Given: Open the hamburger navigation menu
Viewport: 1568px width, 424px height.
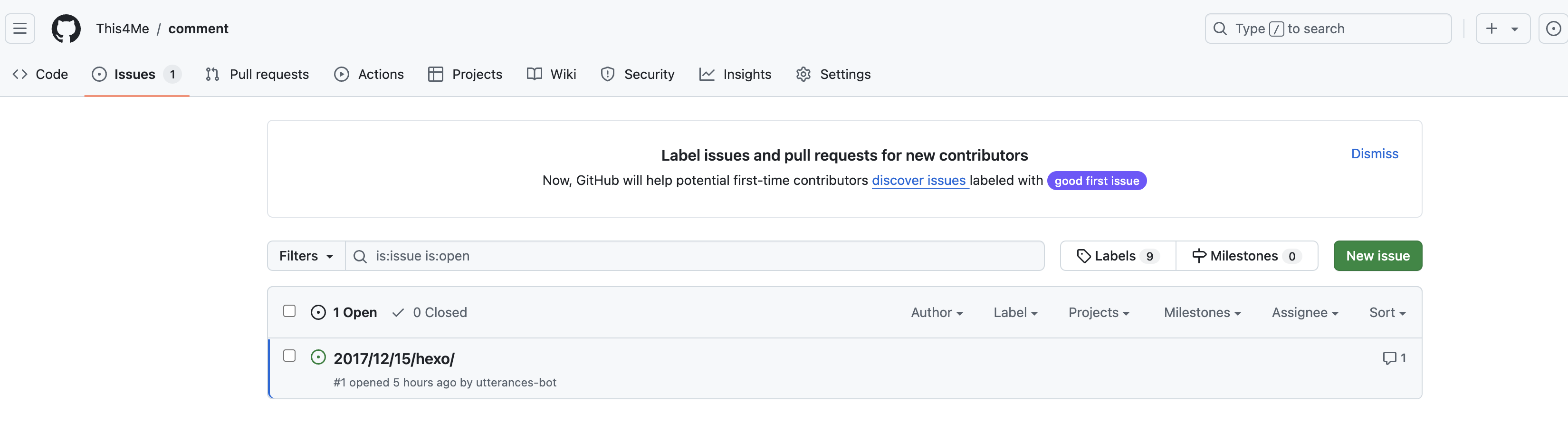Looking at the screenshot, I should [20, 29].
